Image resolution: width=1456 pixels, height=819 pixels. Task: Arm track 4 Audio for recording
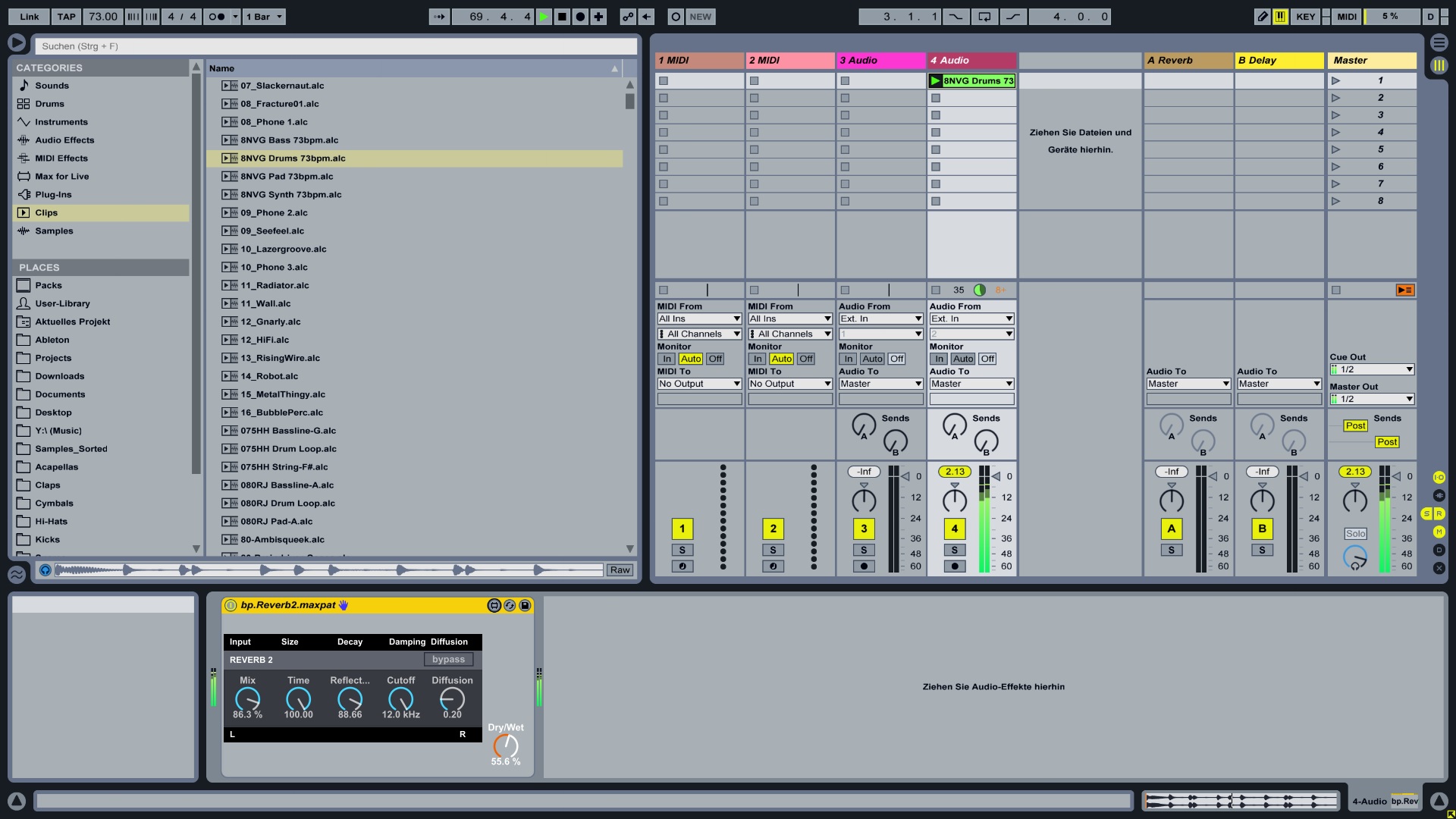pyautogui.click(x=954, y=566)
